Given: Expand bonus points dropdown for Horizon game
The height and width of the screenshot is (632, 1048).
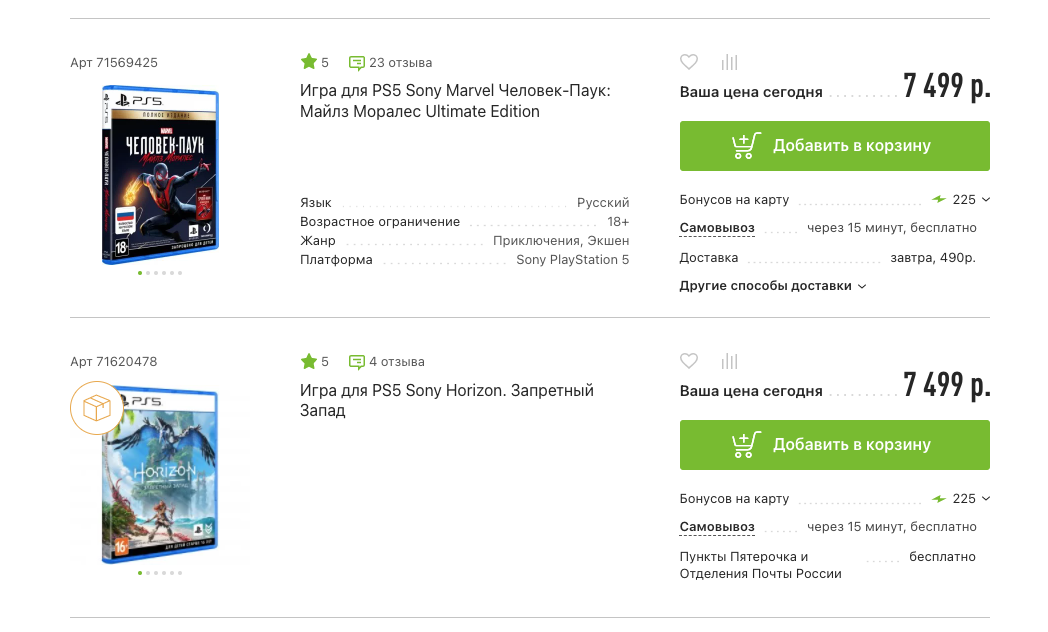Looking at the screenshot, I should (986, 498).
